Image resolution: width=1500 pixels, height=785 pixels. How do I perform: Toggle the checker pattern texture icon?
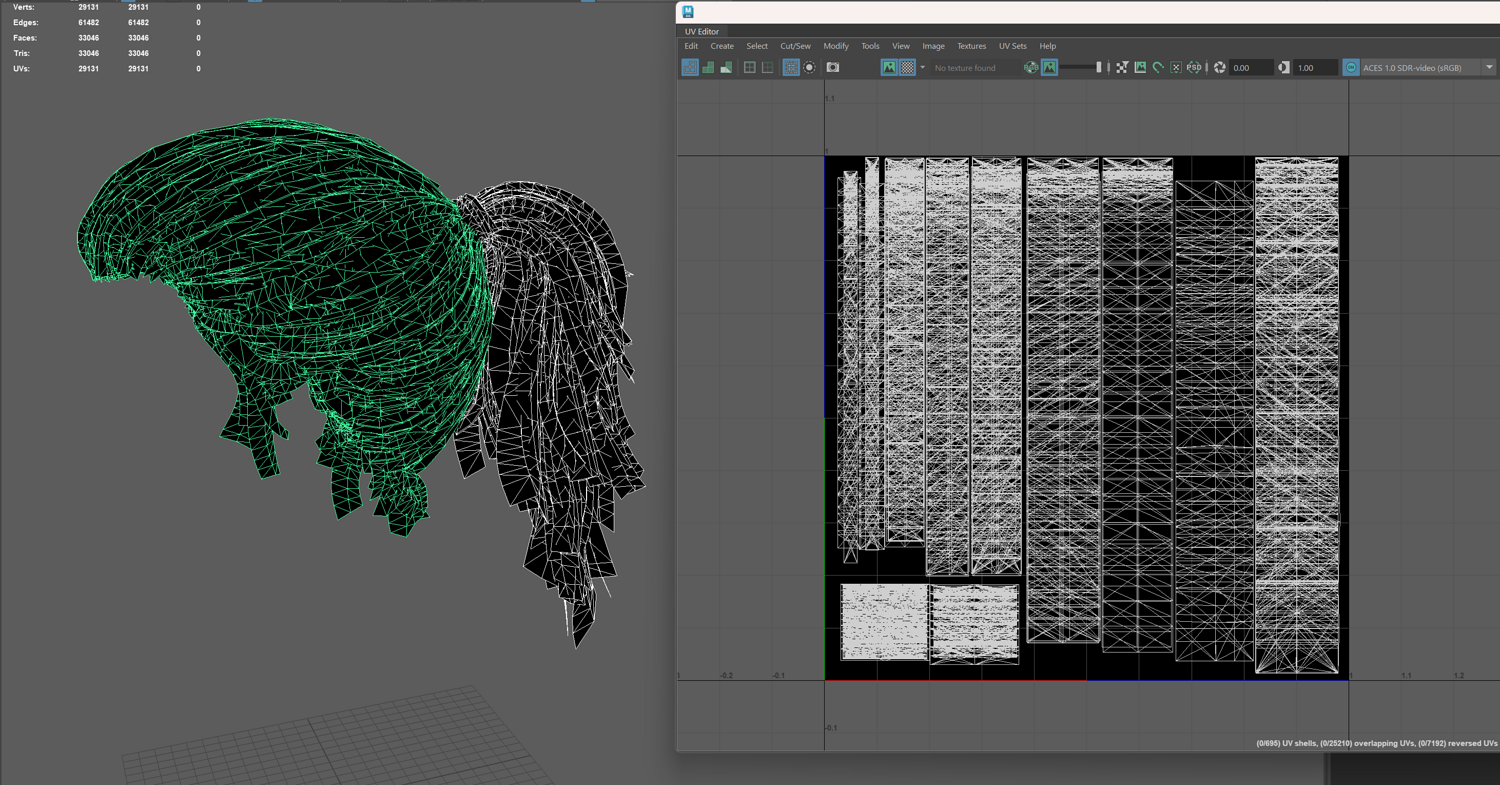(906, 67)
